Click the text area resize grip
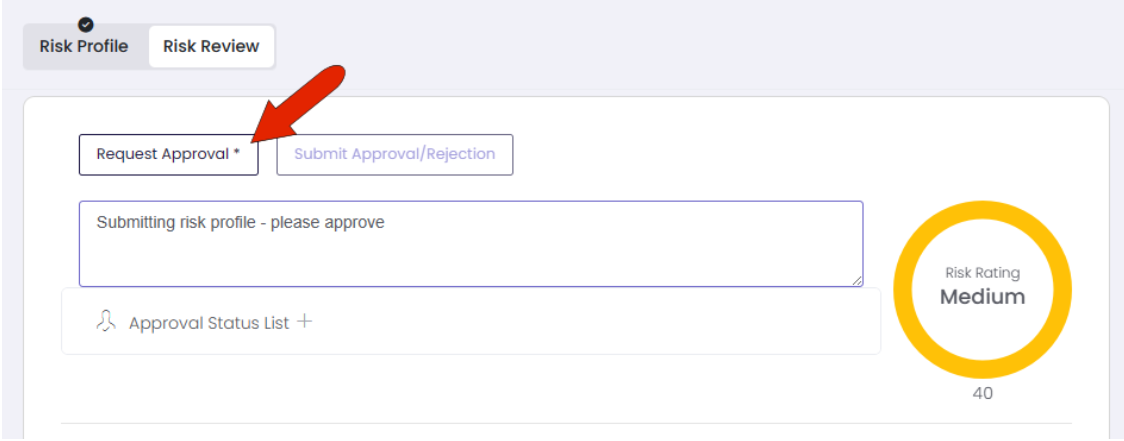This screenshot has width=1124, height=441. [857, 281]
